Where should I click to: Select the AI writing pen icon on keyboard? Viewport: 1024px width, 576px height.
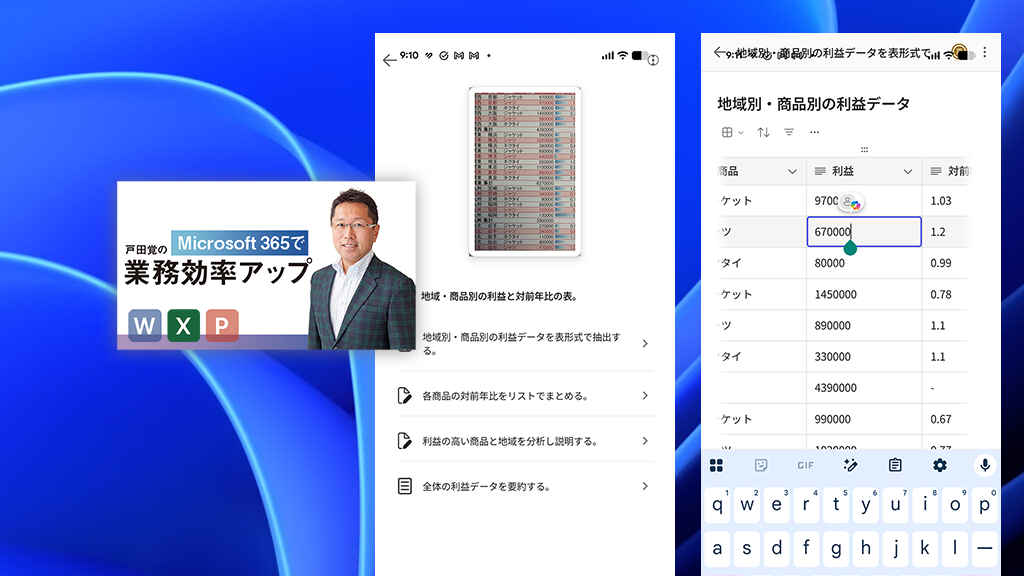click(850, 464)
